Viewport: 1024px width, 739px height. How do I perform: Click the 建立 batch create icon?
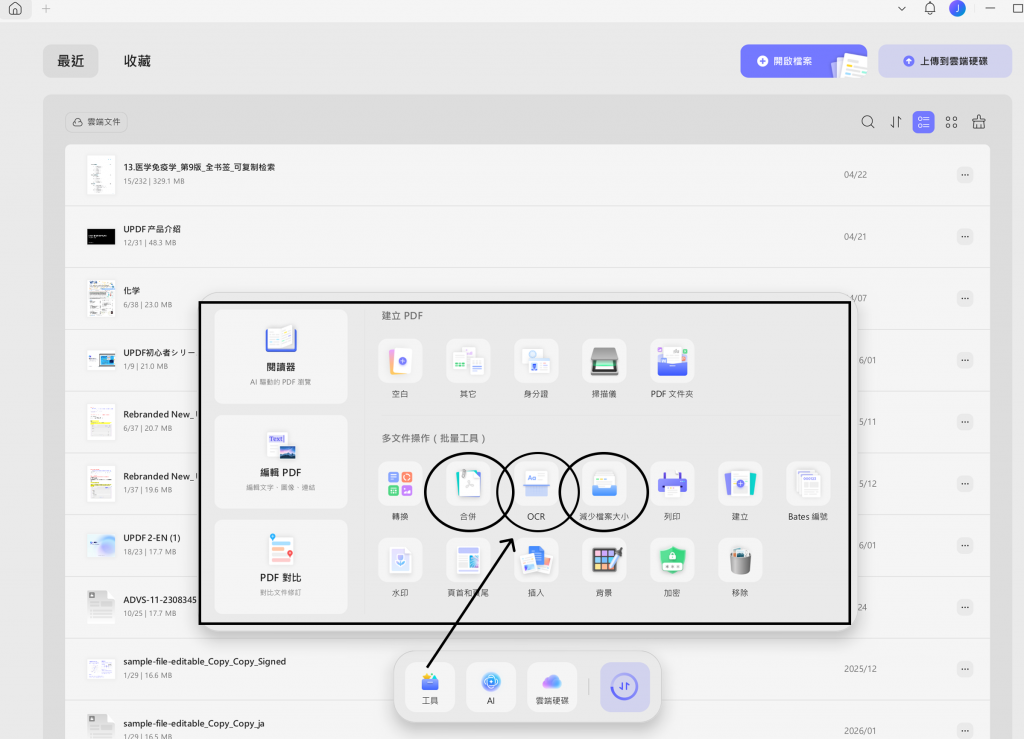[739, 484]
